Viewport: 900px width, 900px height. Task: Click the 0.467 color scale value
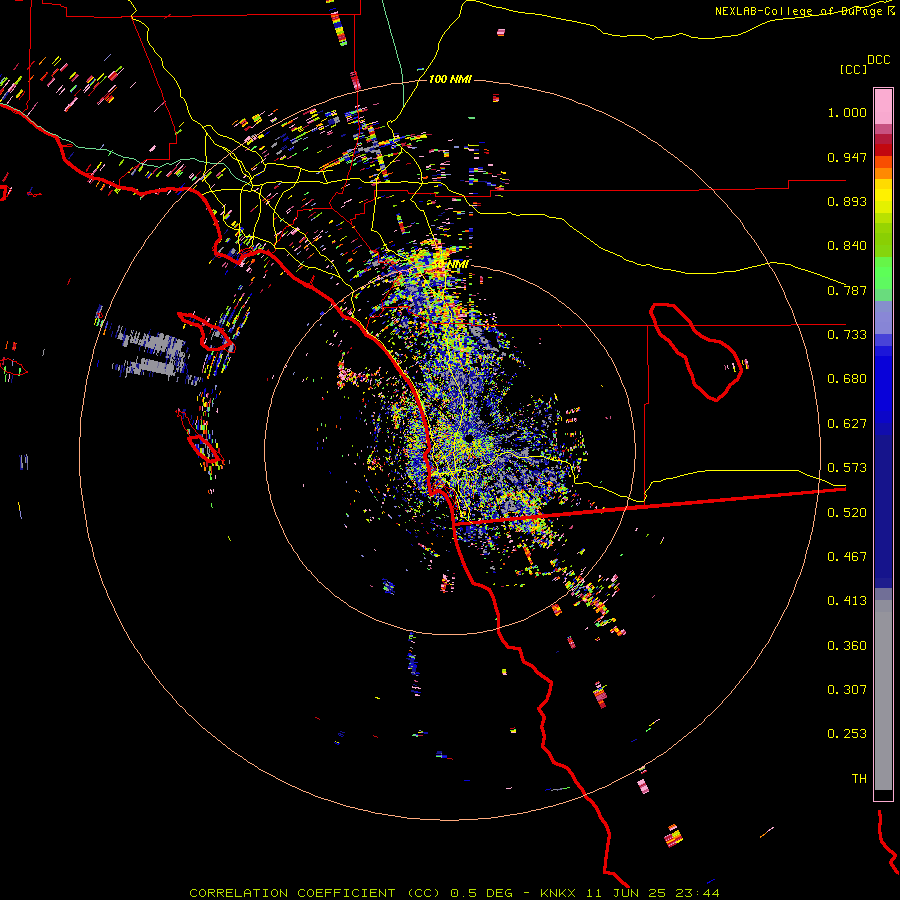click(x=847, y=557)
